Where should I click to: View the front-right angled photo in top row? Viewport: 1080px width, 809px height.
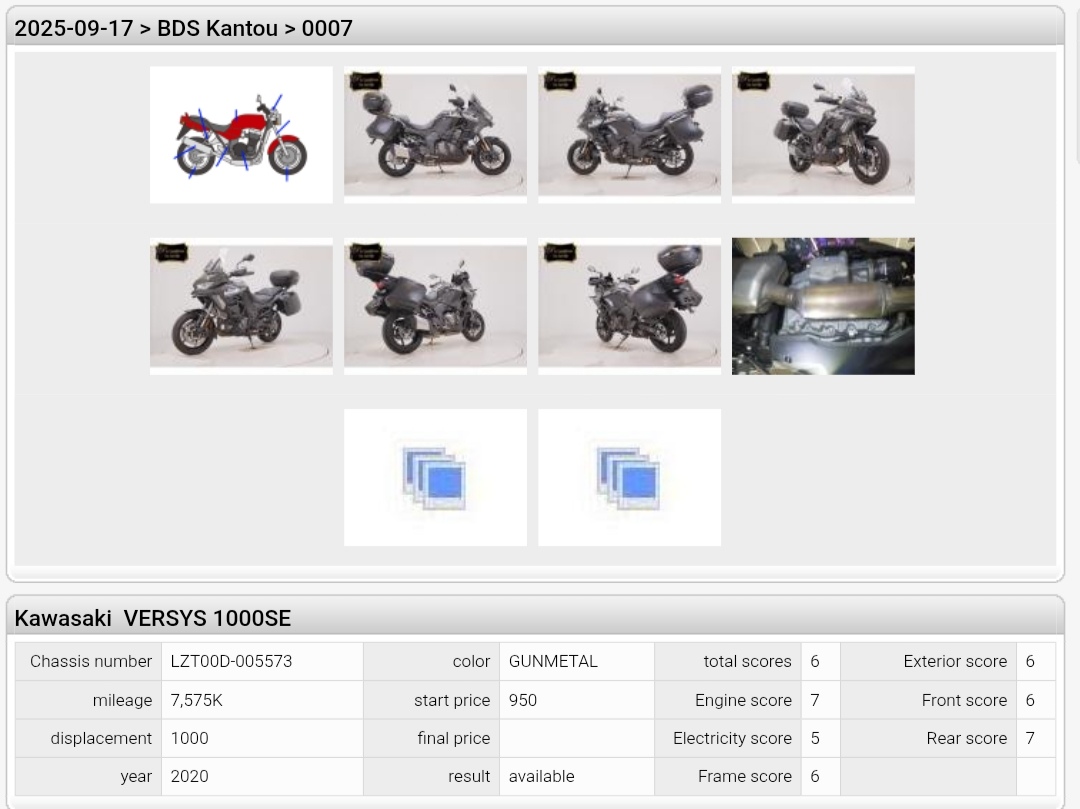[x=823, y=135]
